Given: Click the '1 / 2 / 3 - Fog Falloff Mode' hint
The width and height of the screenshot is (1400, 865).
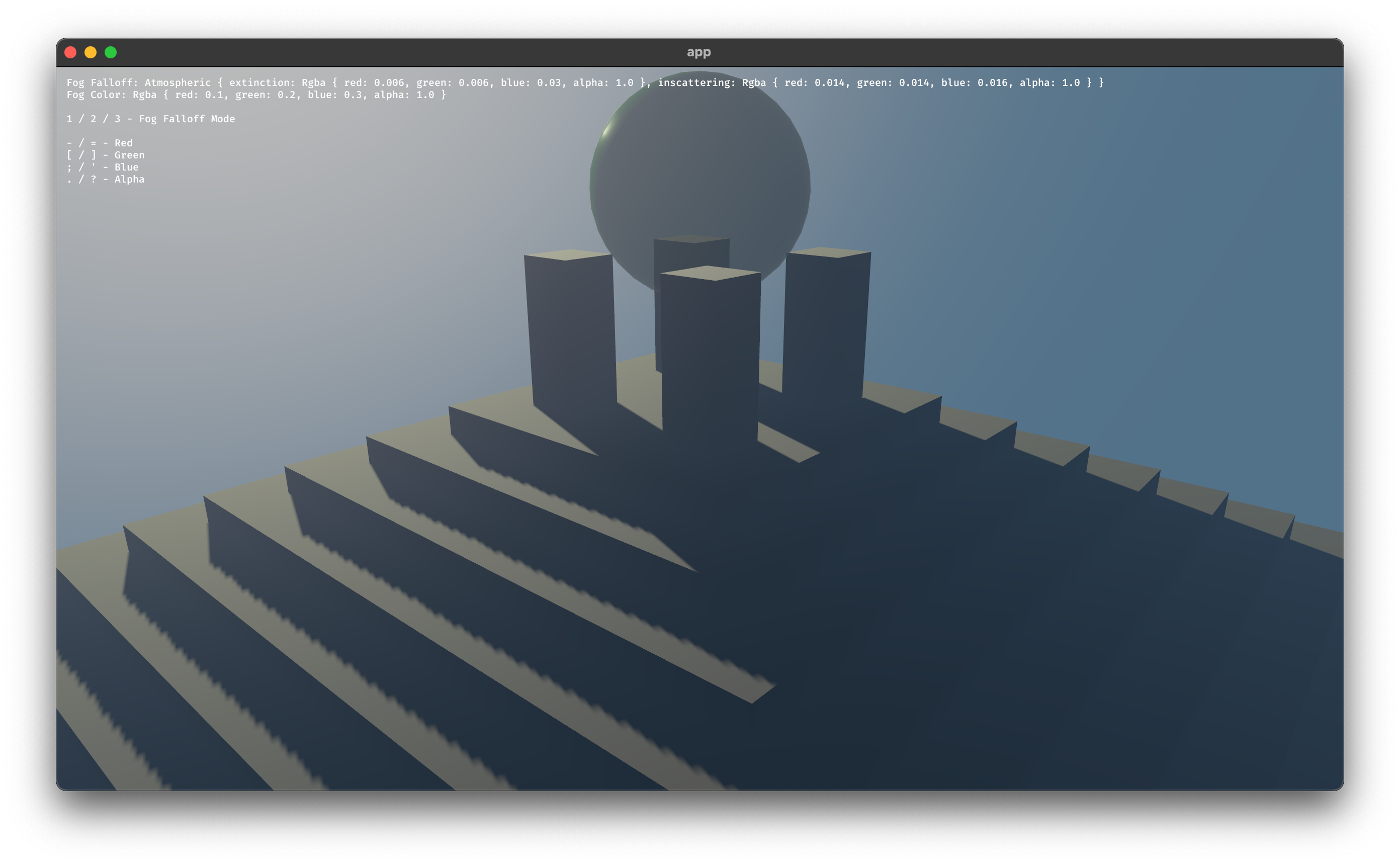Looking at the screenshot, I should [x=151, y=118].
